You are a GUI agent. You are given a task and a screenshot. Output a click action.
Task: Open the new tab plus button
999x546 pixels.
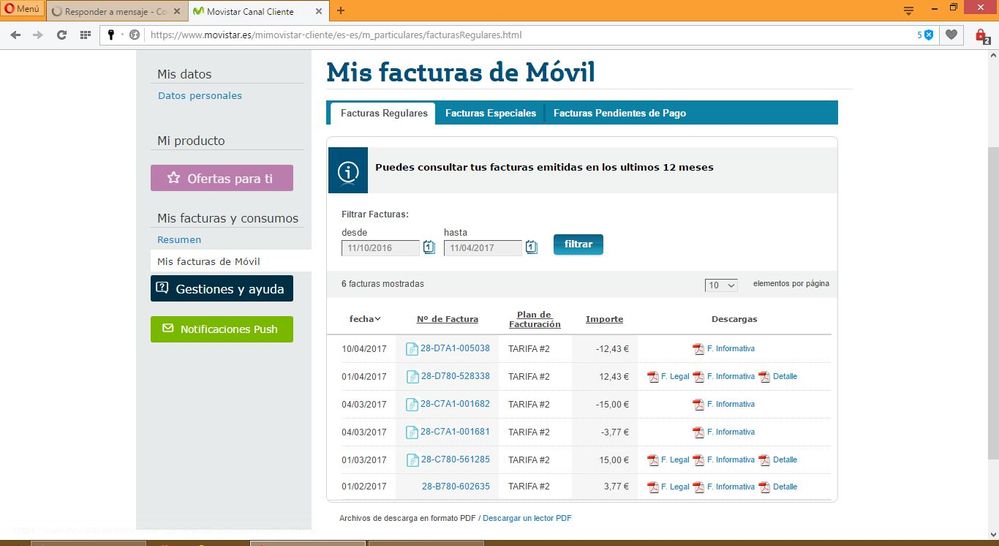[340, 10]
